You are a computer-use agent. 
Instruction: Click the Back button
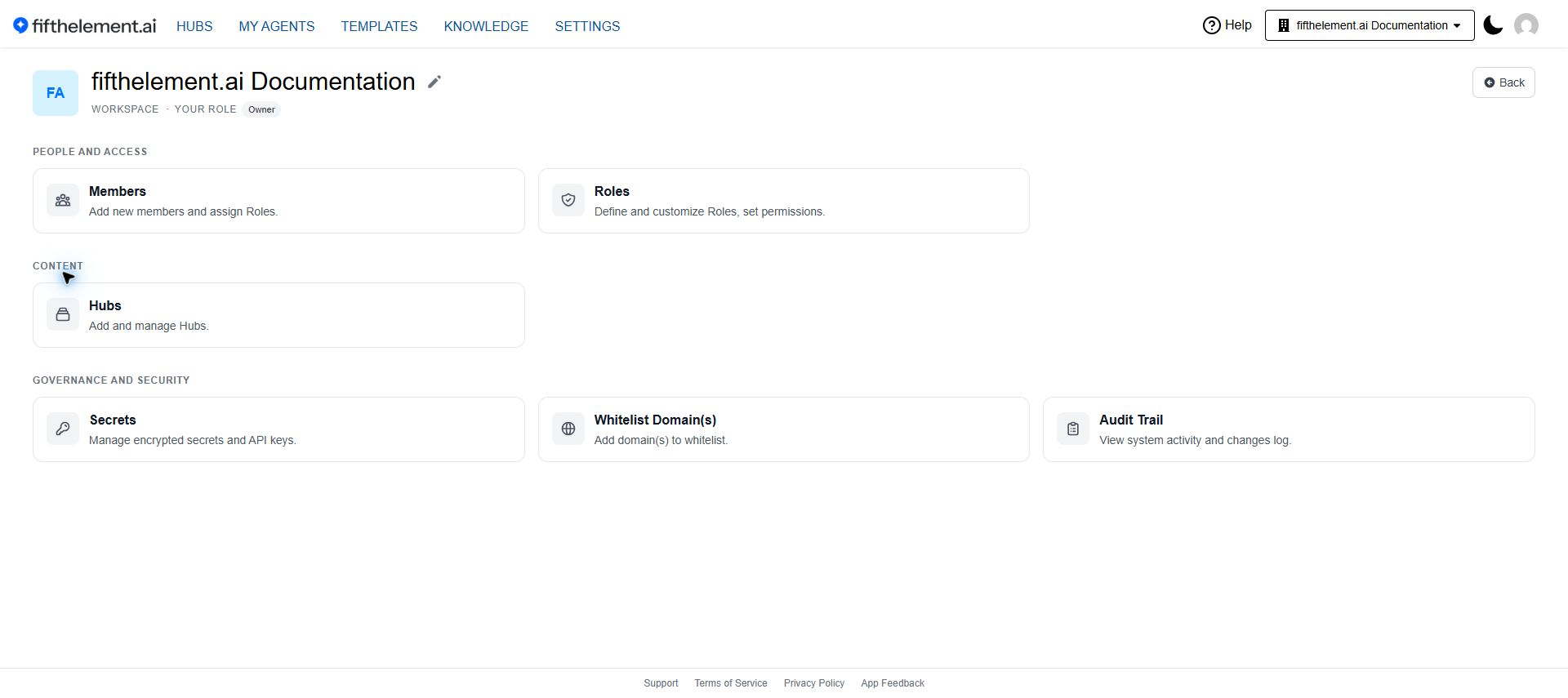pos(1503,82)
